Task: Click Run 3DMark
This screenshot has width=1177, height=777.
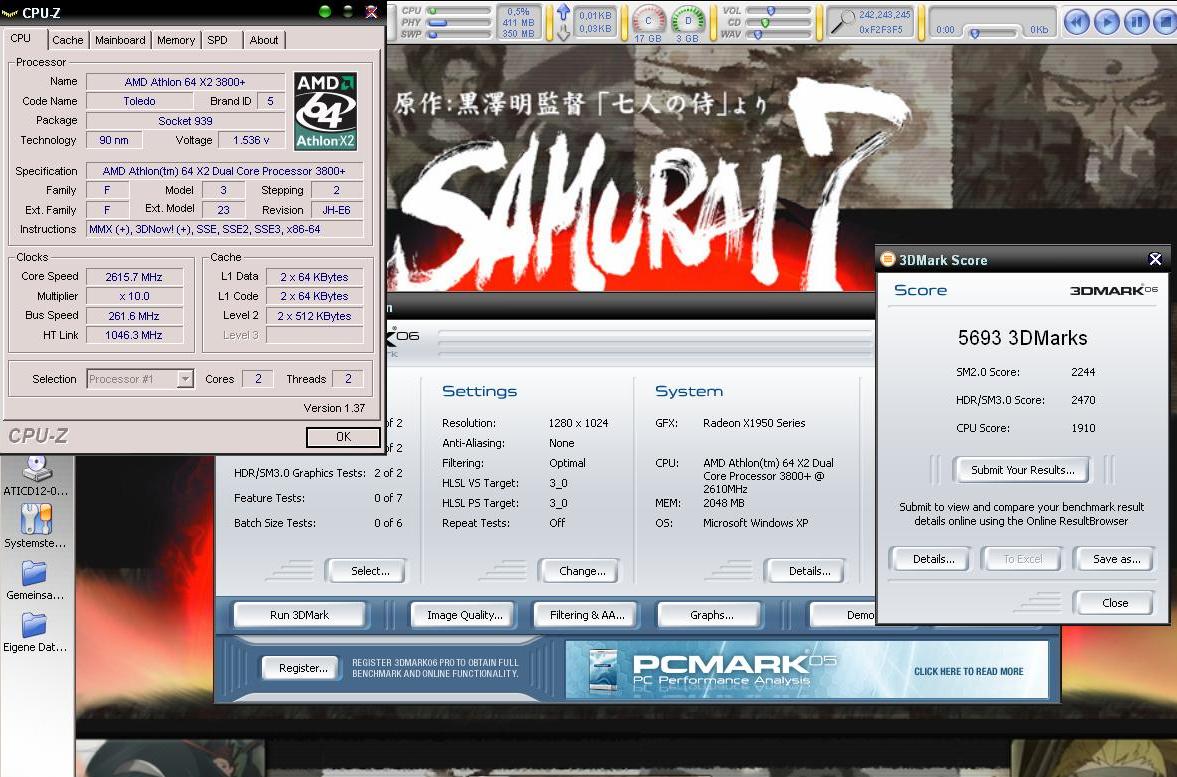Action: [x=299, y=615]
